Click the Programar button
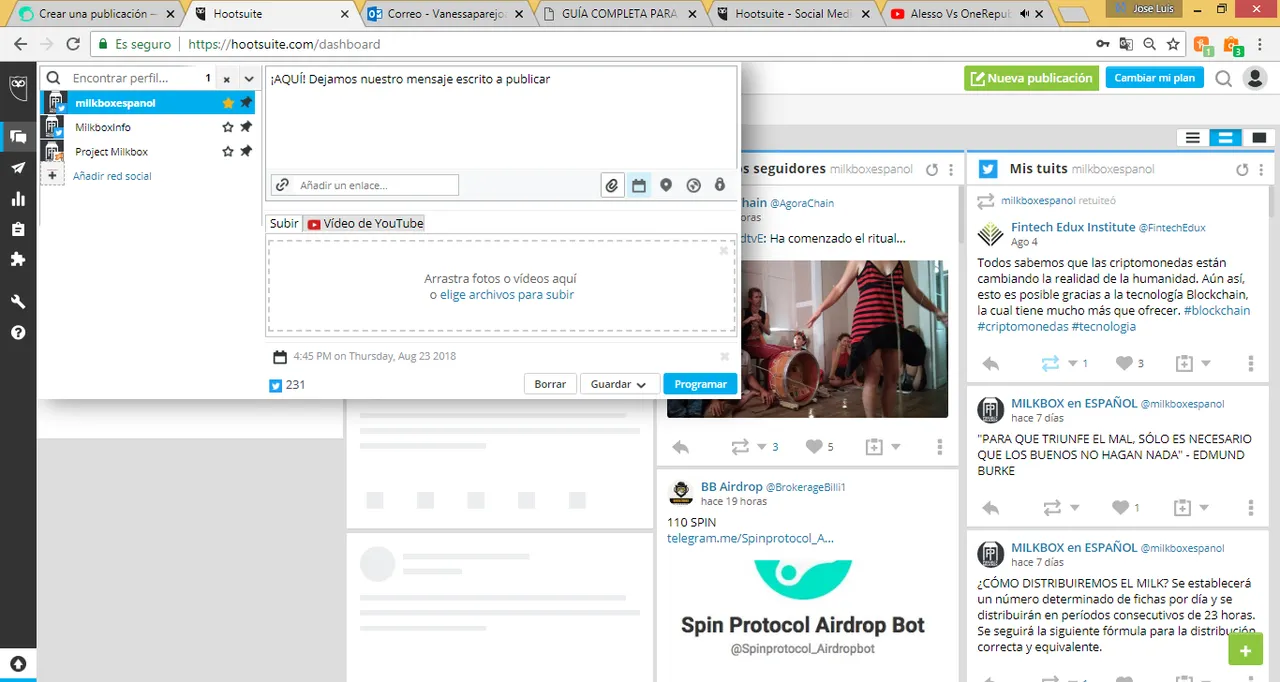 pyautogui.click(x=700, y=384)
